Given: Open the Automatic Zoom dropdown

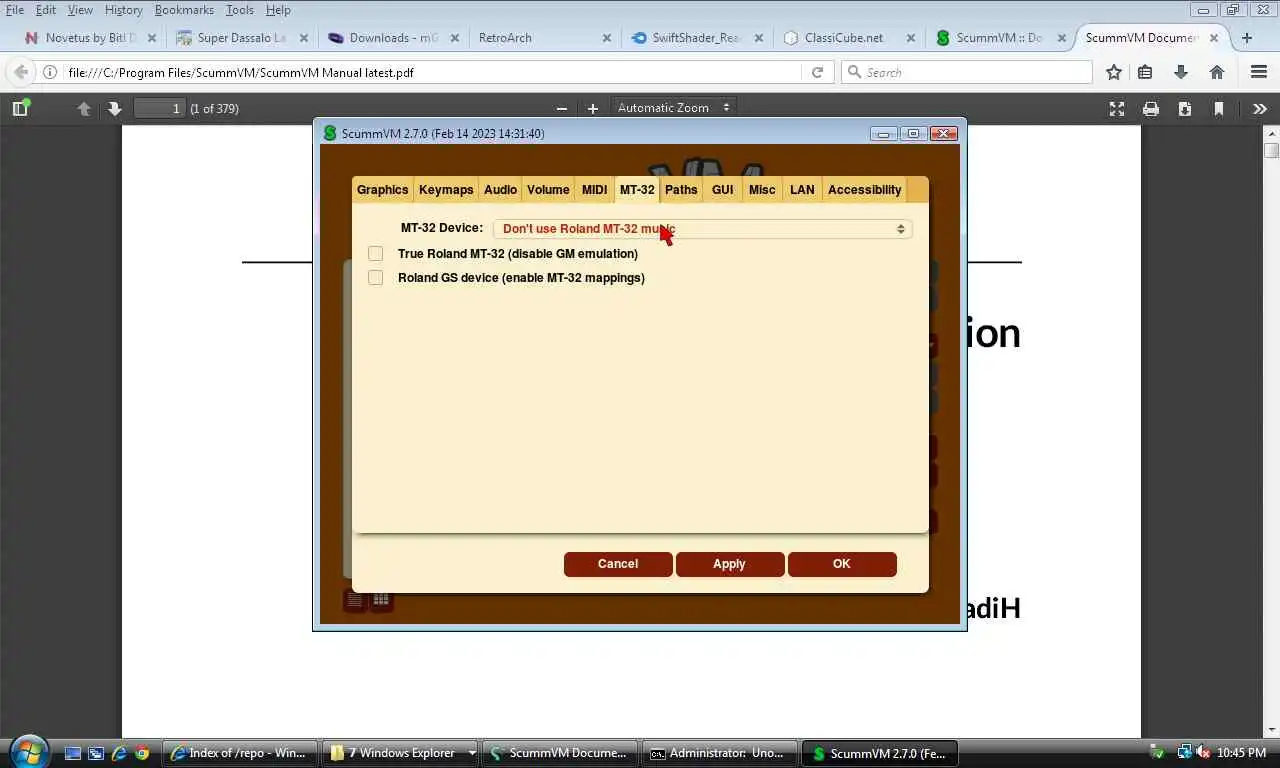Looking at the screenshot, I should pyautogui.click(x=673, y=108).
